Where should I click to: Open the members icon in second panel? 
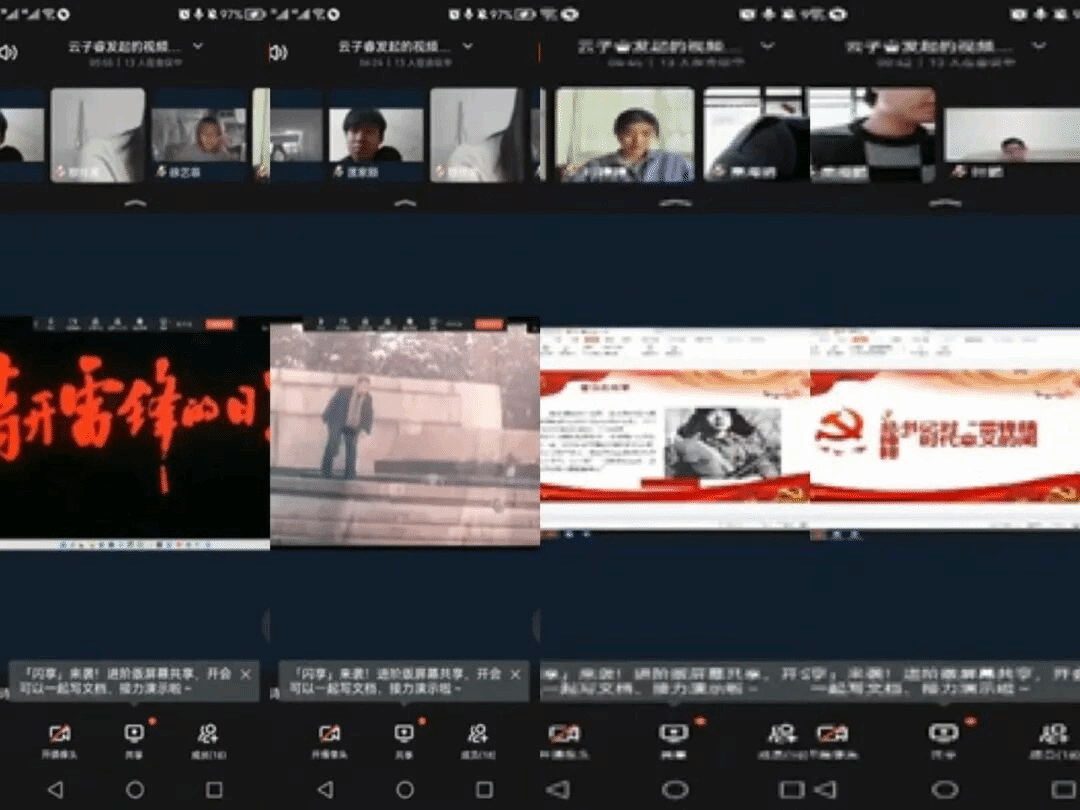478,735
